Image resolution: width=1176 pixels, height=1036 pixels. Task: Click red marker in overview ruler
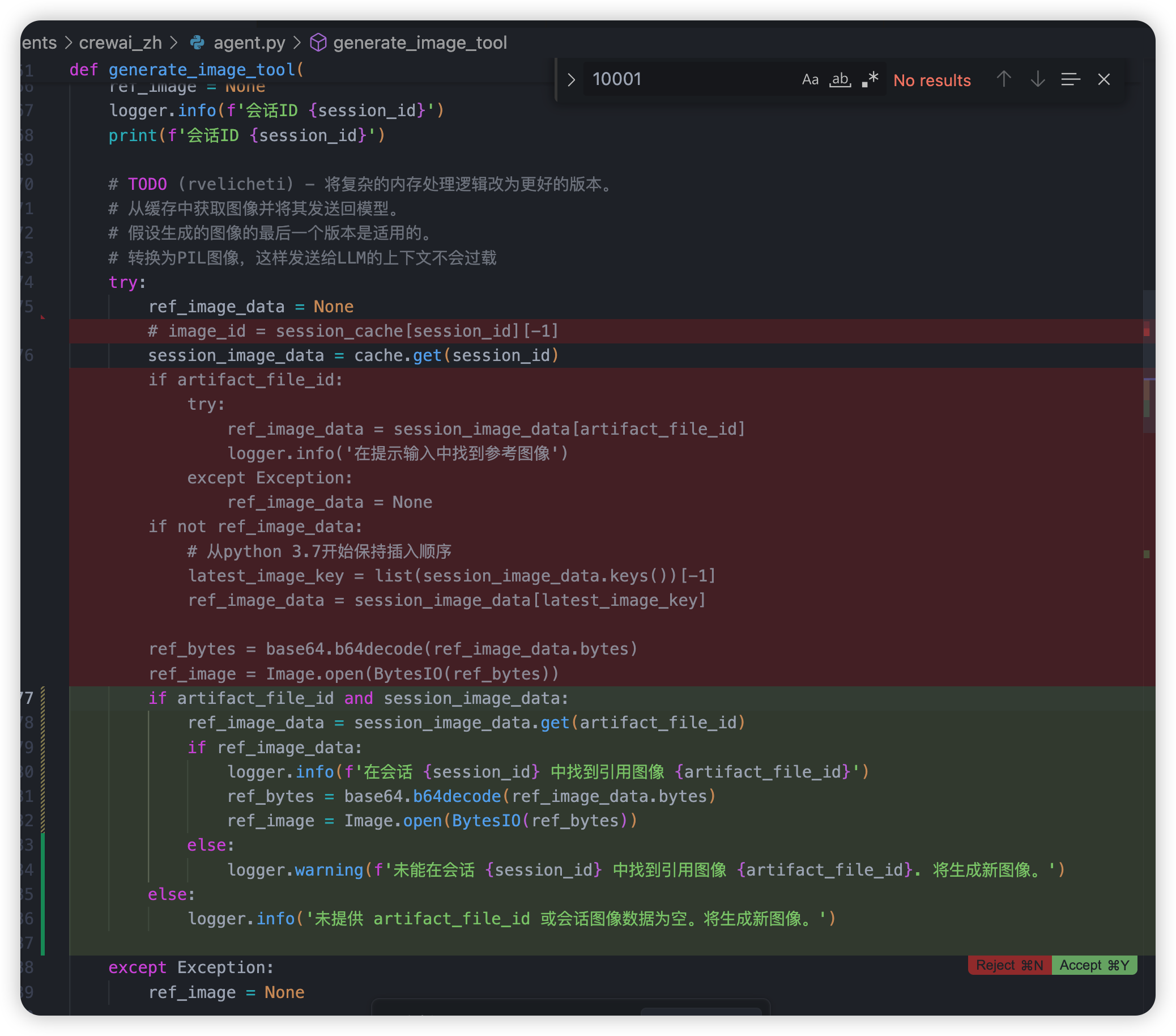tap(1146, 331)
